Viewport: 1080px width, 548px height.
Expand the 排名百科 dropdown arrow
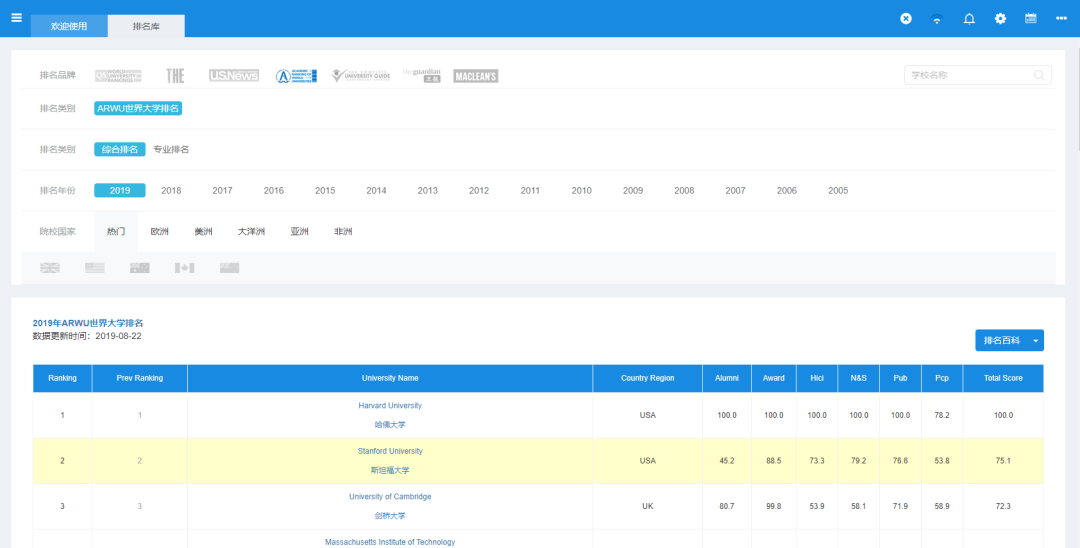point(1037,341)
